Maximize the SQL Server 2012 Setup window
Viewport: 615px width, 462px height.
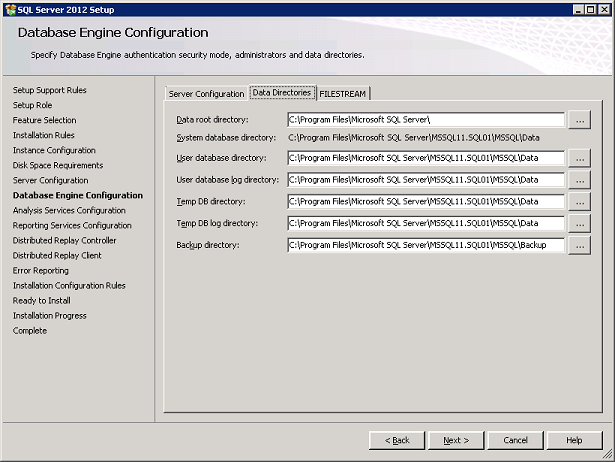(590, 10)
